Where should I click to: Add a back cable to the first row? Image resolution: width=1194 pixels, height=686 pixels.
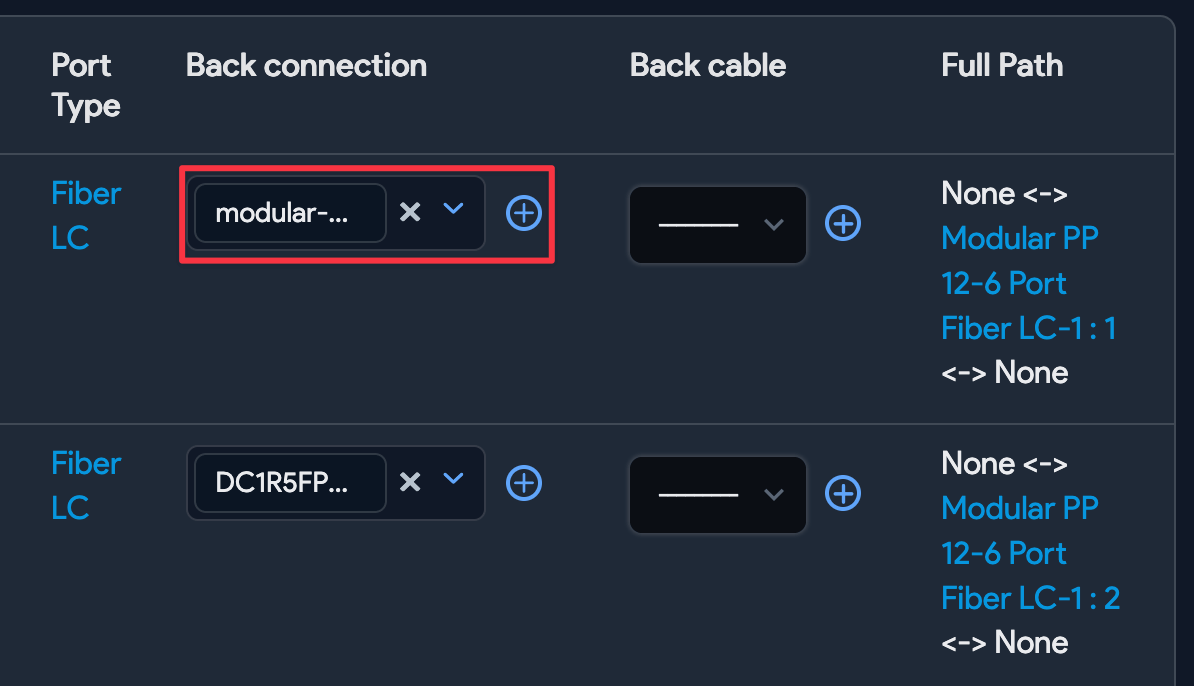[843, 224]
